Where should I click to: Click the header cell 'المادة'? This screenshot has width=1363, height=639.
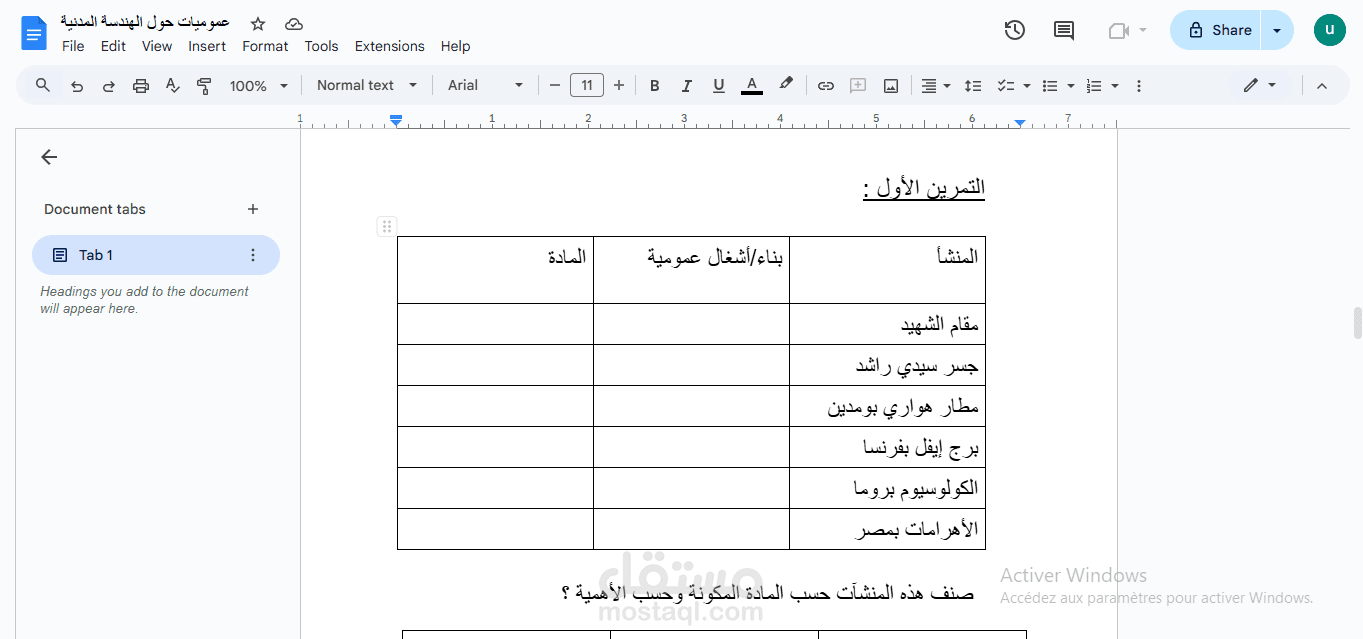495,270
